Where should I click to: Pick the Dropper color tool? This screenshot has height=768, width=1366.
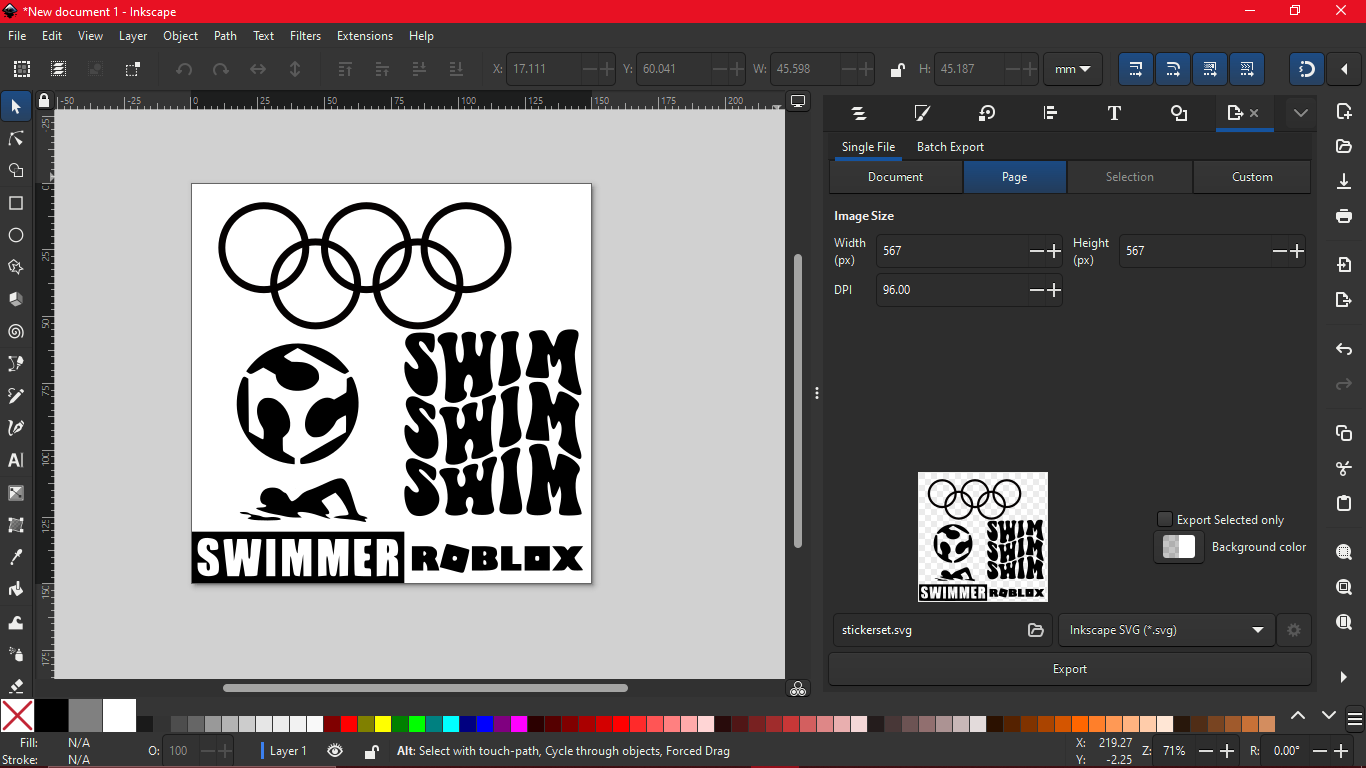(x=16, y=557)
